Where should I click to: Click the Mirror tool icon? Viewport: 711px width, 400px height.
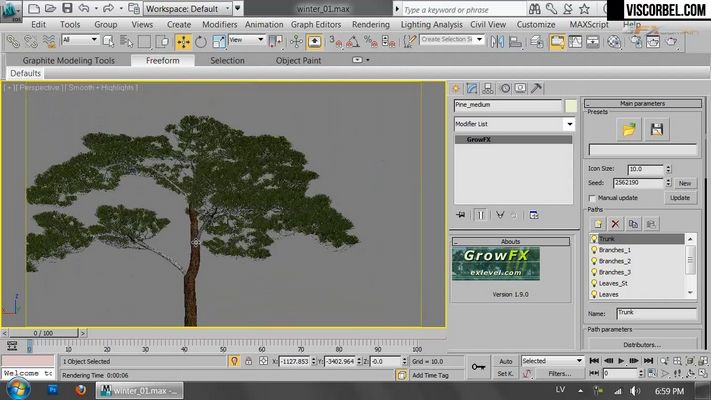tap(497, 42)
